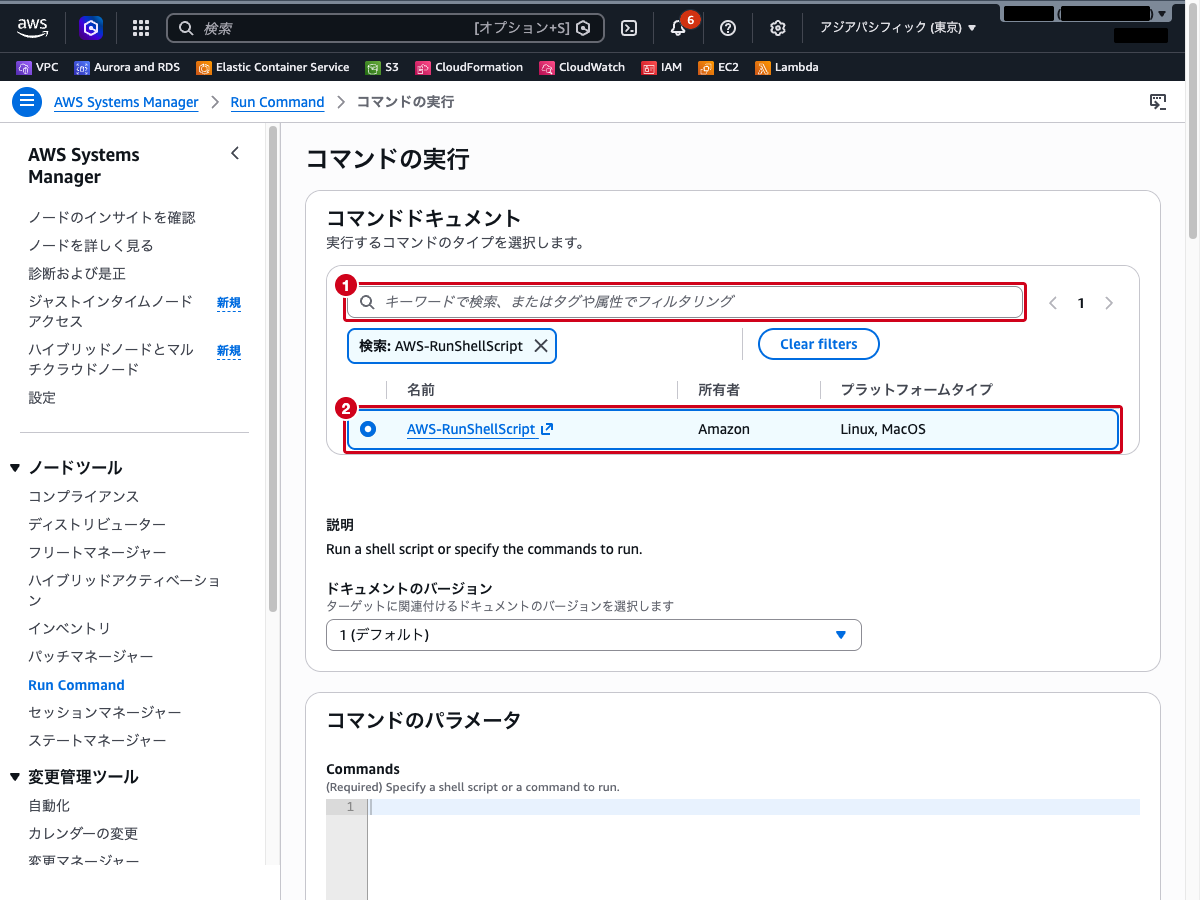
Task: Click the 所有者 column header
Action: click(719, 389)
